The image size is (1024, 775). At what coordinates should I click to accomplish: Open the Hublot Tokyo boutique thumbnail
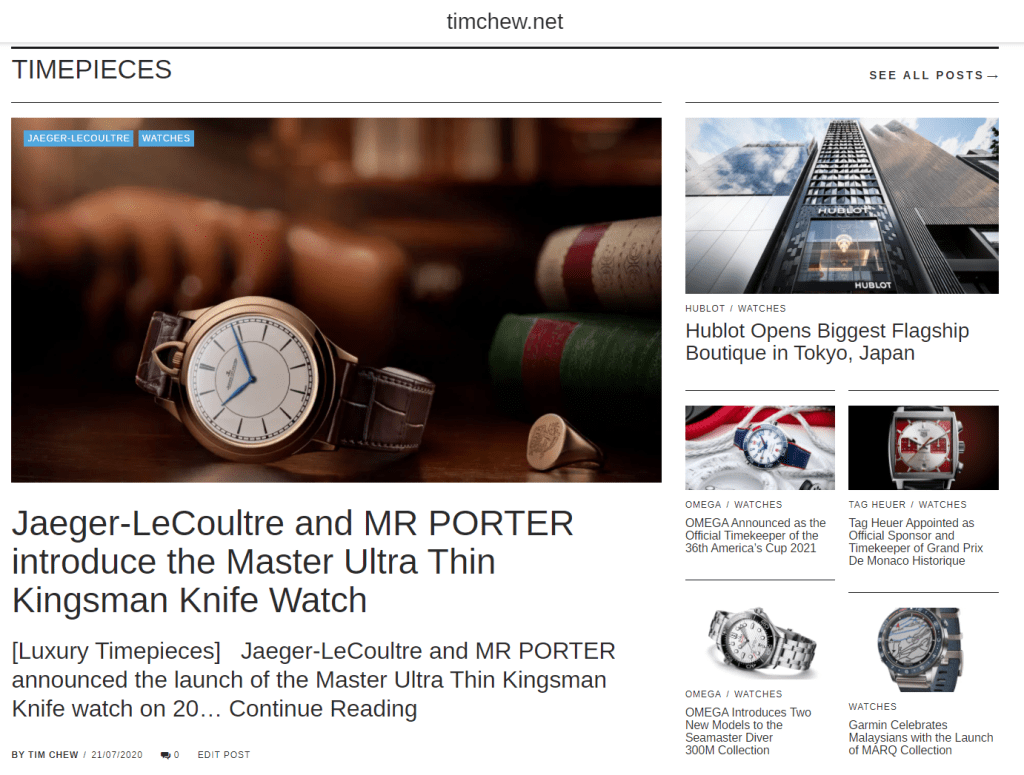coord(842,206)
